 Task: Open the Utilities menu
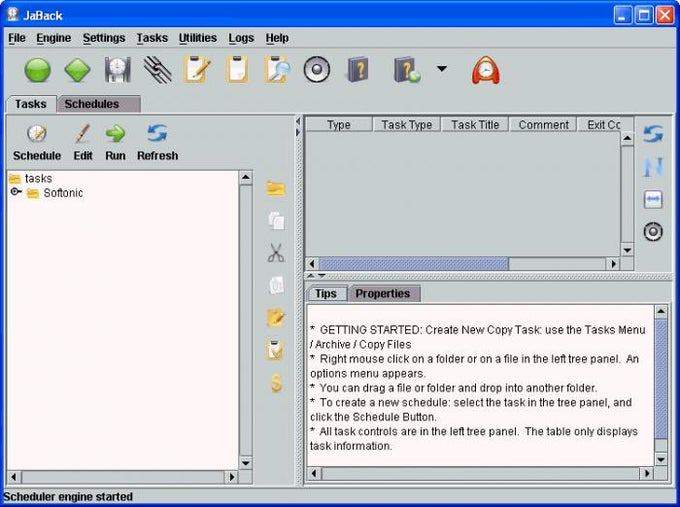[x=197, y=38]
